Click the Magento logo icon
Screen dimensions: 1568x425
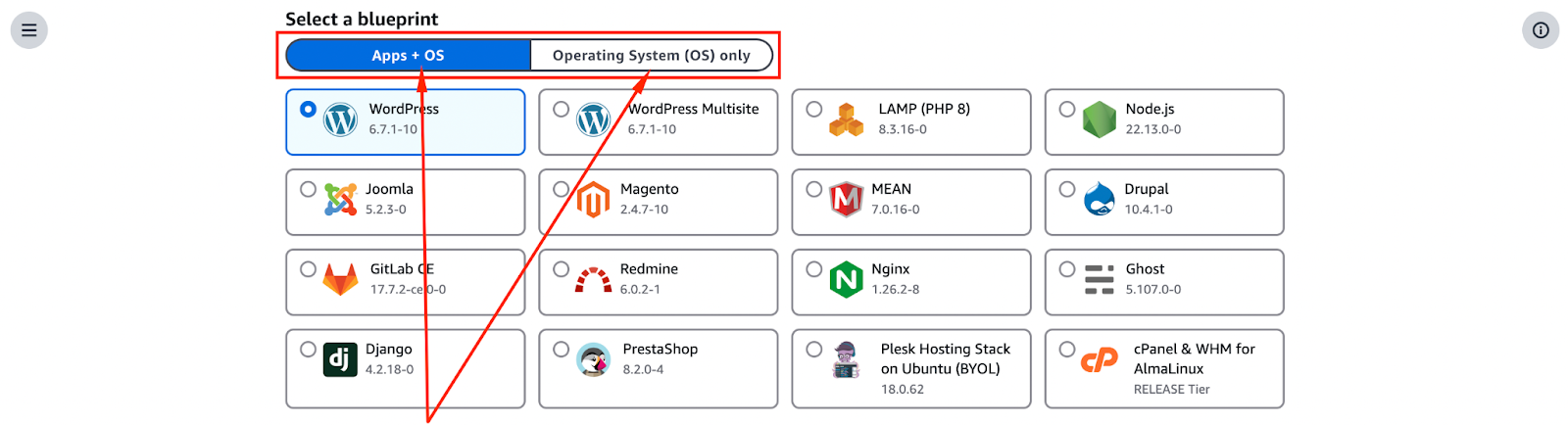pyautogui.click(x=594, y=200)
